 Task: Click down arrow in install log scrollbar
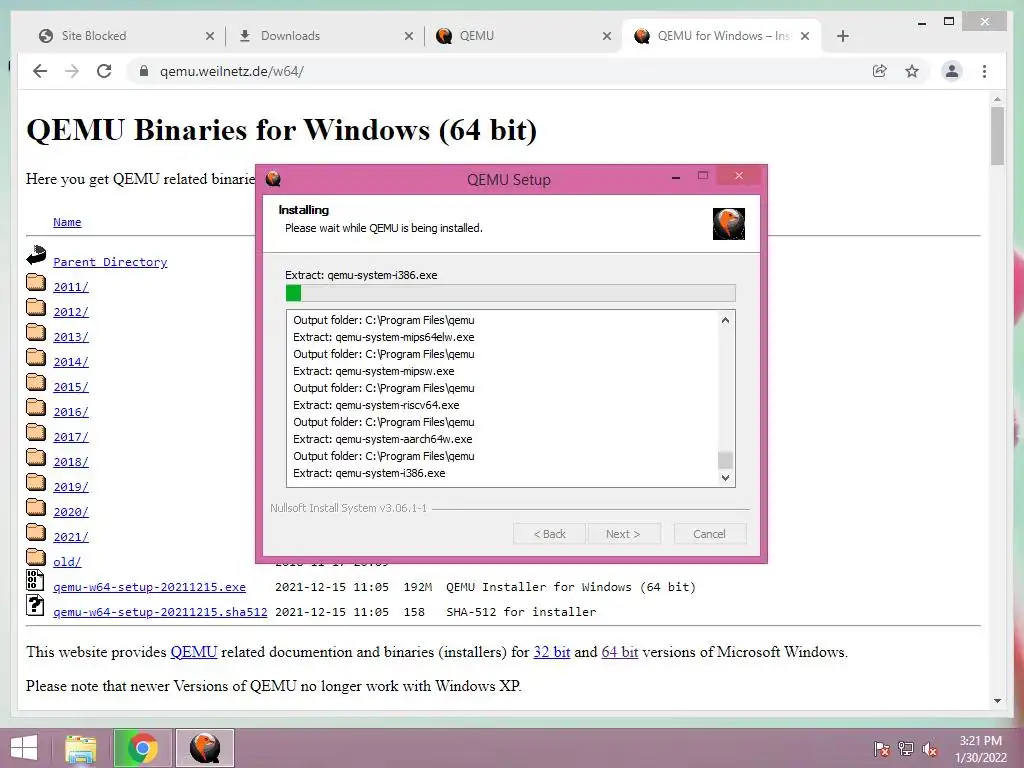tap(725, 478)
